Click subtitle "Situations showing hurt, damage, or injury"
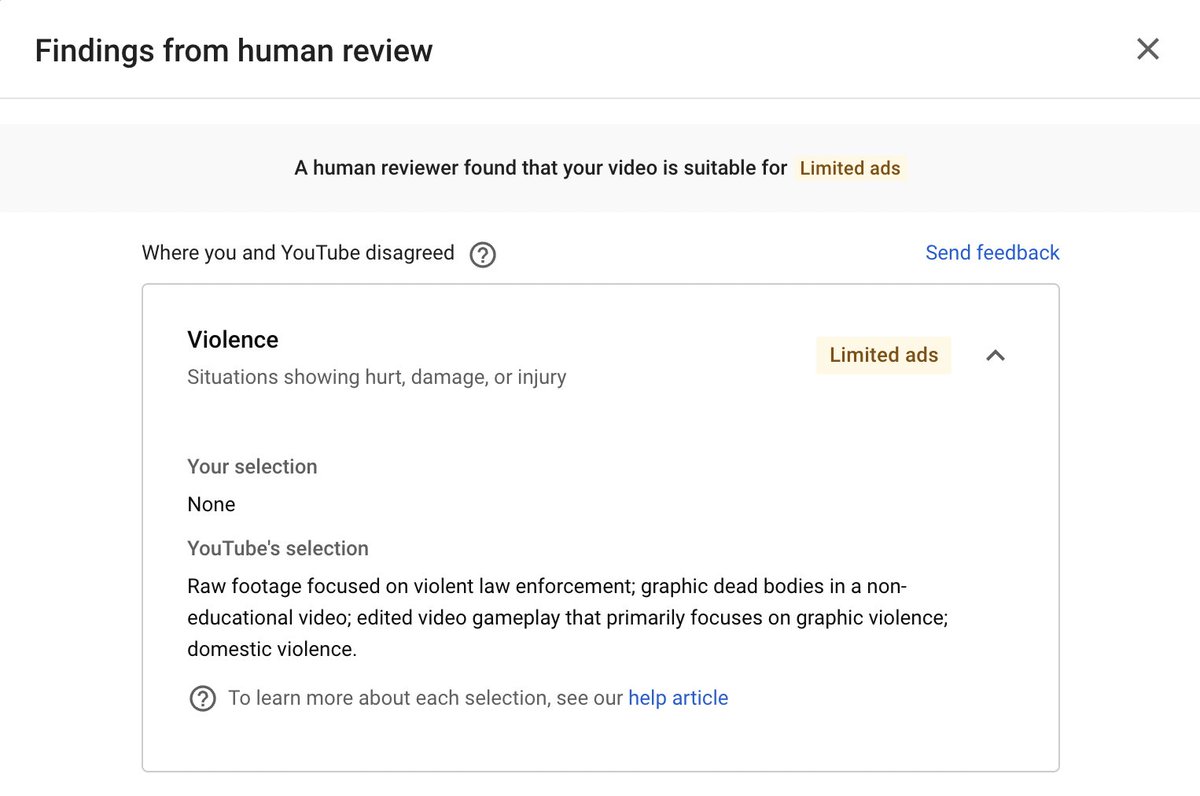Screen dimensions: 1200x796 [x=377, y=378]
